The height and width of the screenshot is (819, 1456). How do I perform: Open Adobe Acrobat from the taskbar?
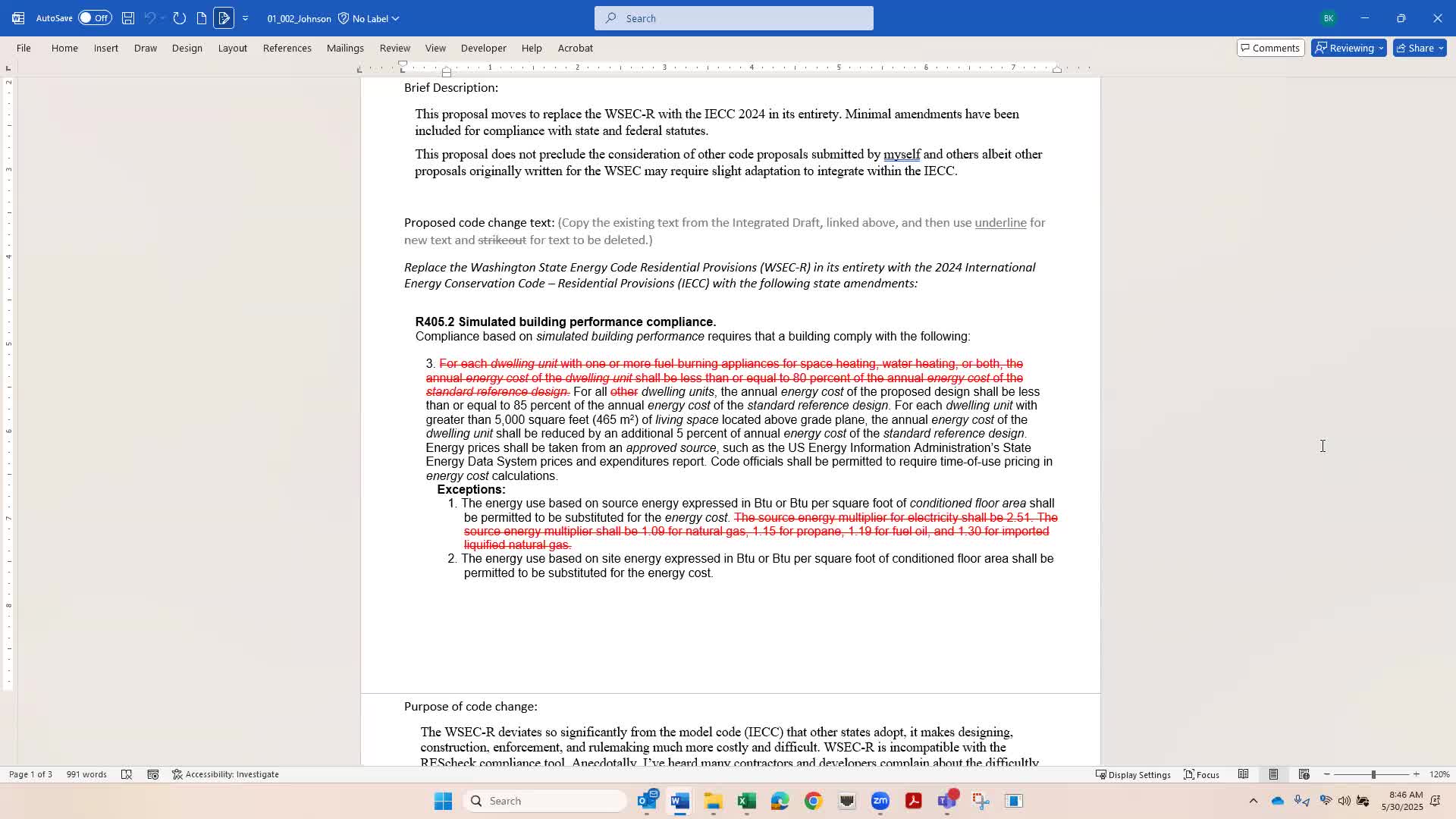tap(914, 801)
